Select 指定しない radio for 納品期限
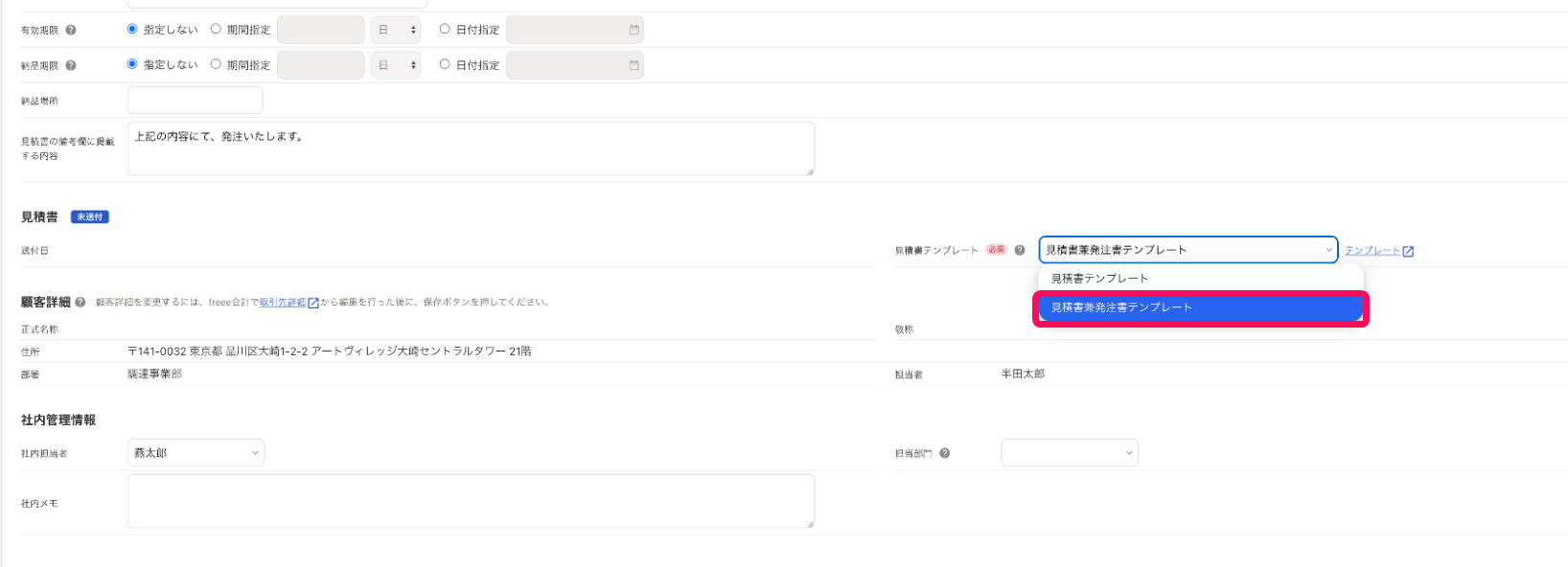The width and height of the screenshot is (1568, 567). click(x=132, y=64)
